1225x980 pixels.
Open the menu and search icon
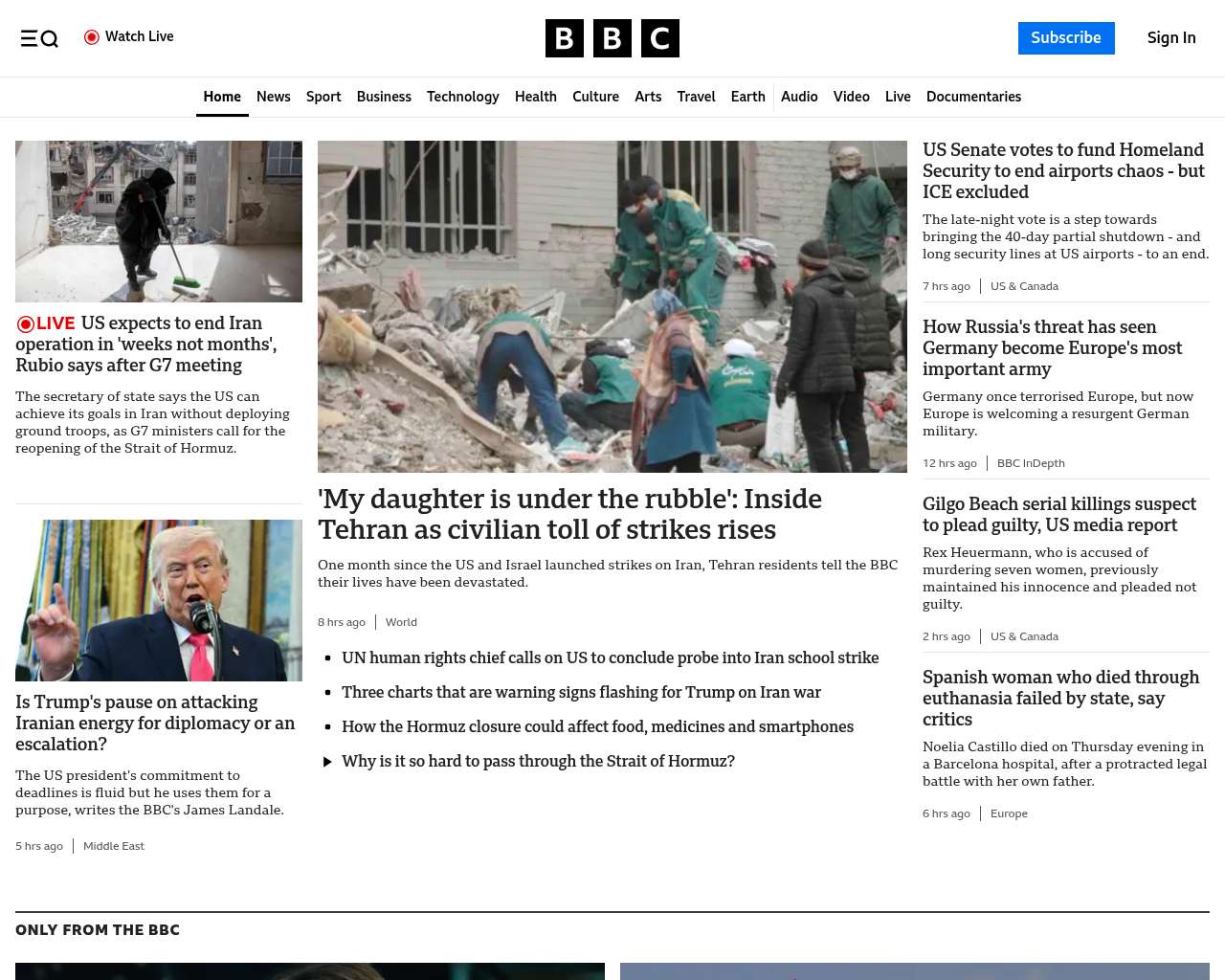(x=39, y=38)
